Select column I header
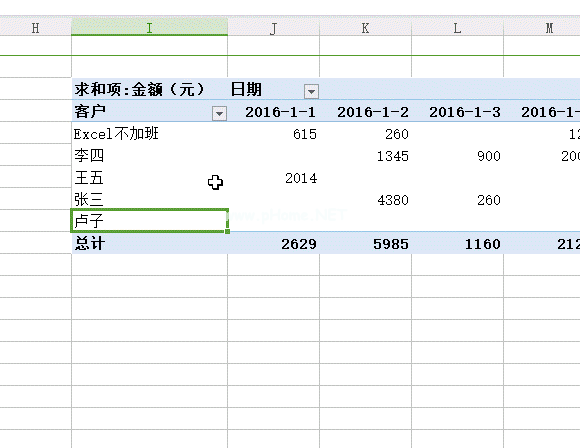This screenshot has width=580, height=448. pos(149,28)
